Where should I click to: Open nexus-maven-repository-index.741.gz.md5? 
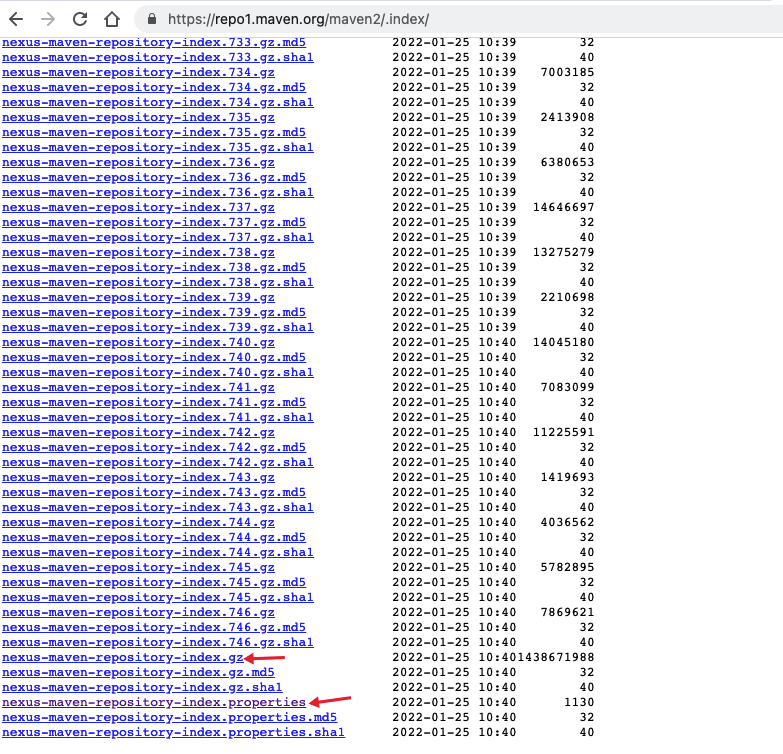pos(154,402)
